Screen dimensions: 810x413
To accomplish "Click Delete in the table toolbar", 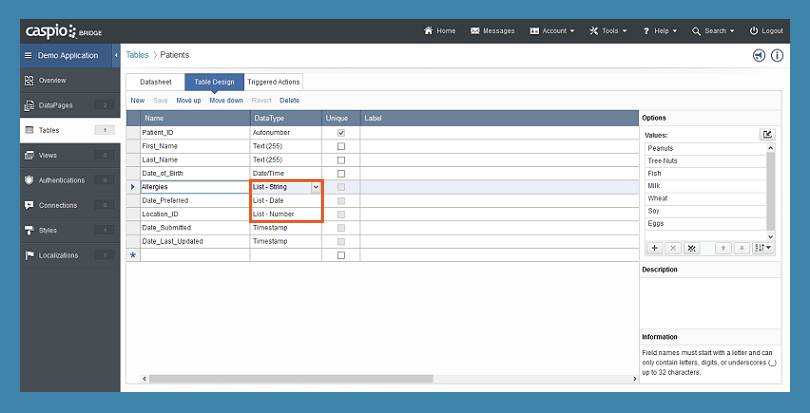I will coord(289,100).
